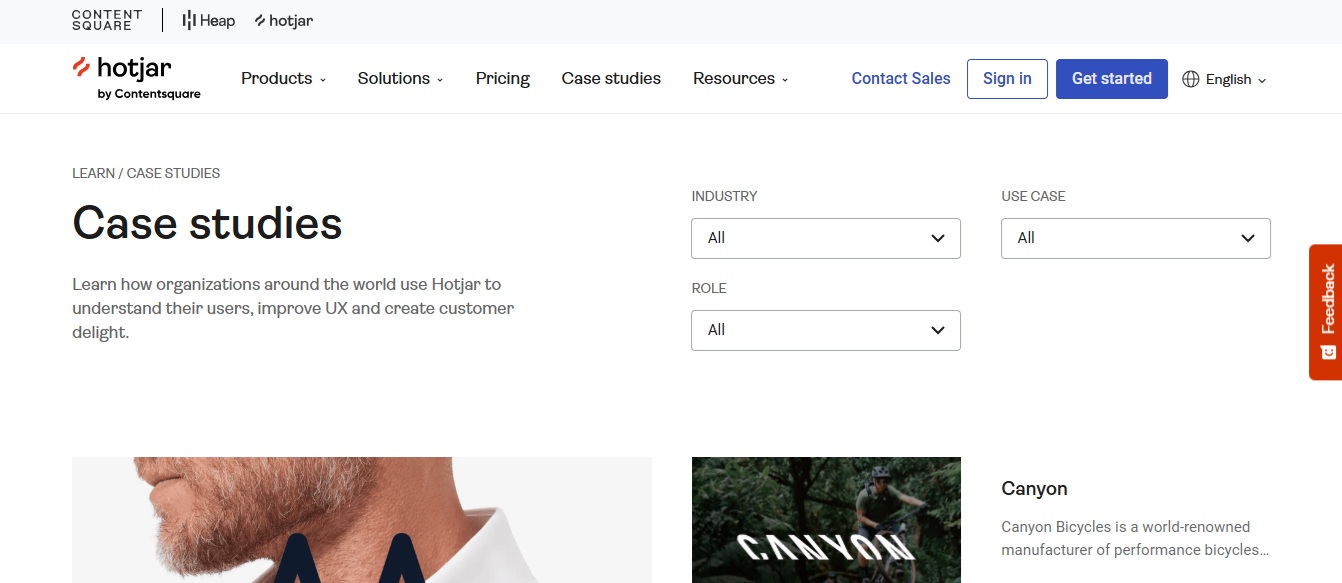Click the globe language icon
Image resolution: width=1342 pixels, height=583 pixels.
(1190, 79)
